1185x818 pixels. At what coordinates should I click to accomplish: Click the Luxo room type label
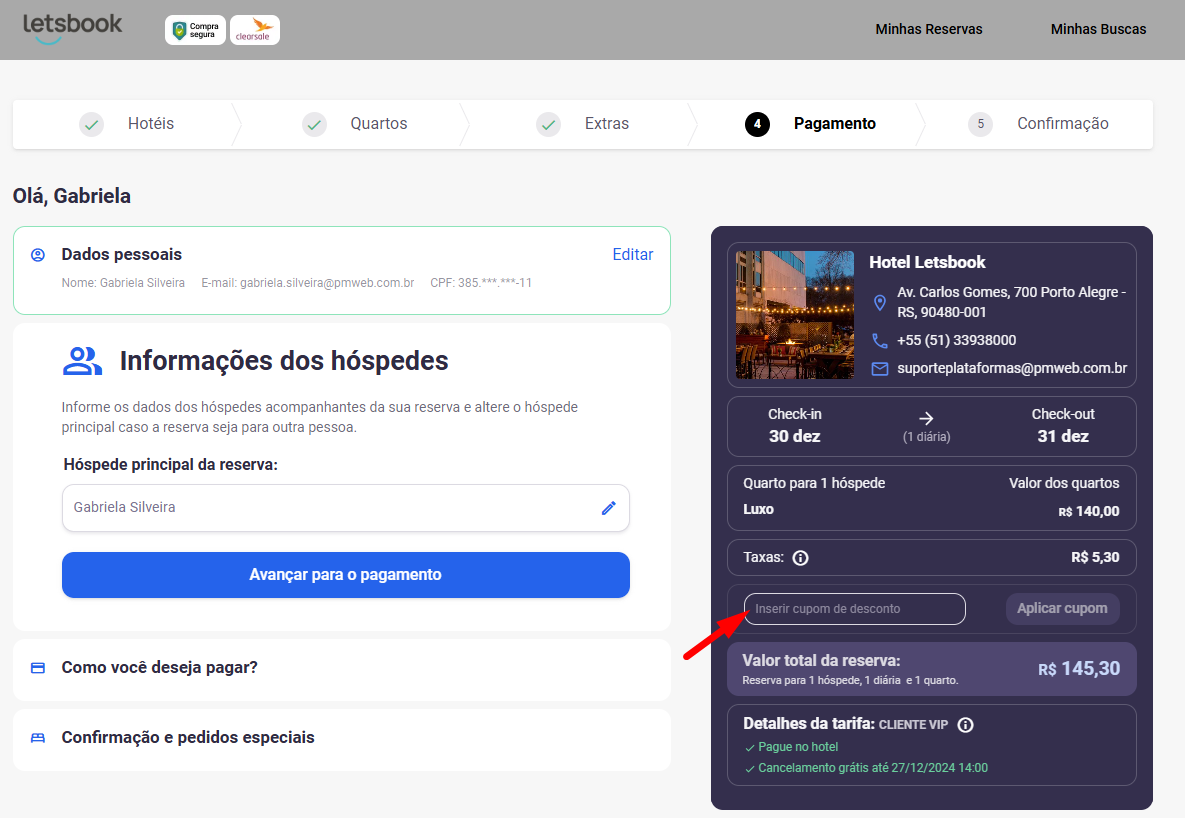point(758,510)
